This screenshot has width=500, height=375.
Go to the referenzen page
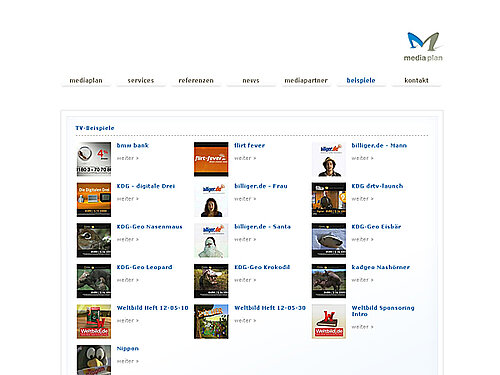(x=196, y=80)
